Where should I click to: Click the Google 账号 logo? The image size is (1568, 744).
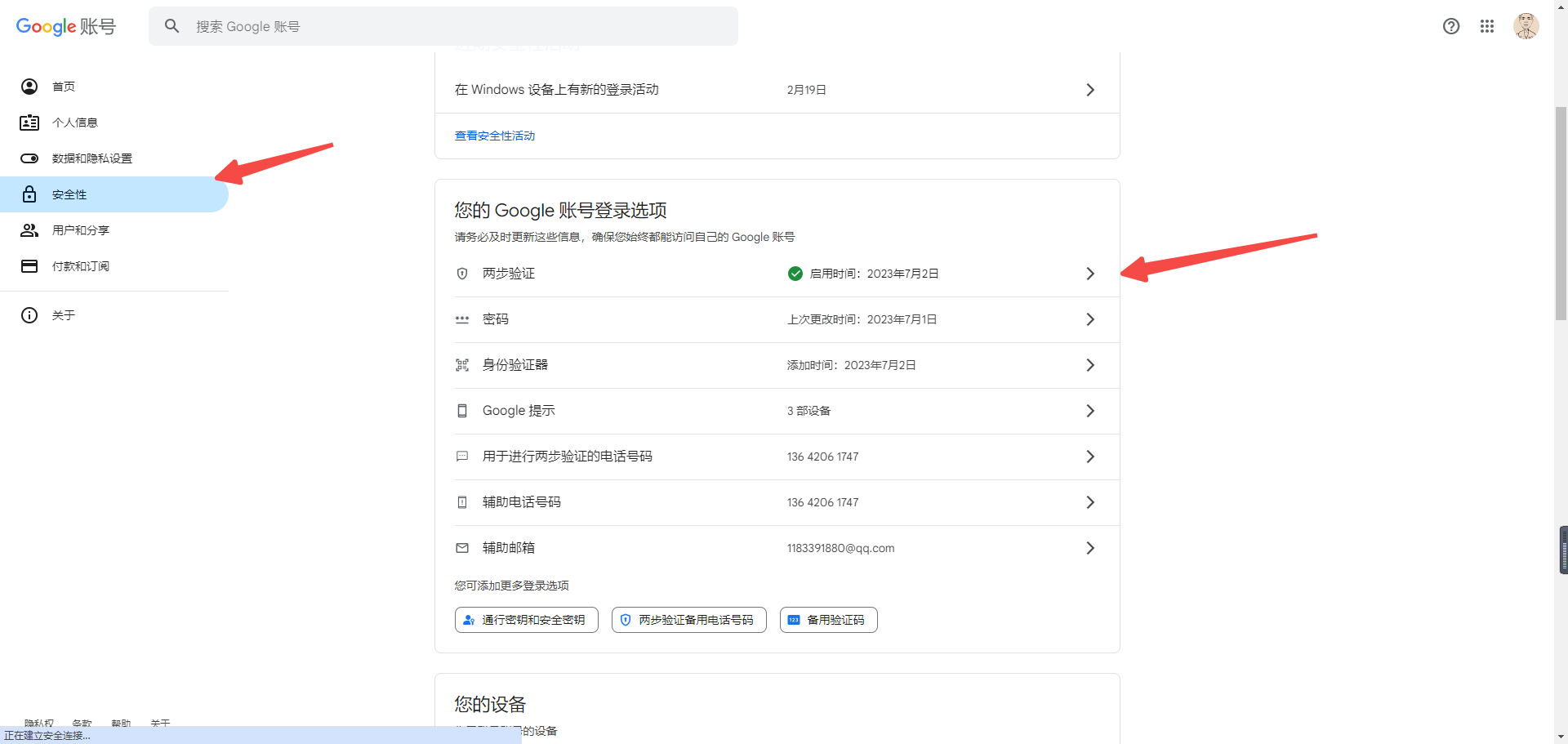(x=66, y=26)
